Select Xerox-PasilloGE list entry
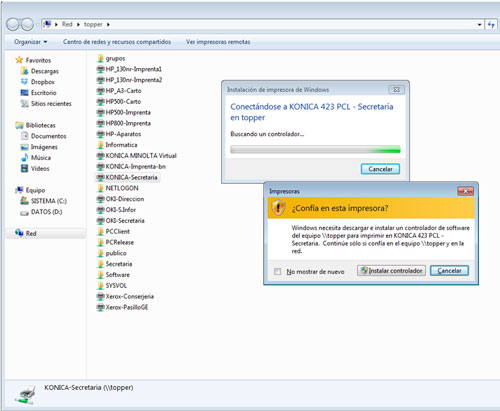The image size is (500, 411). click(123, 307)
